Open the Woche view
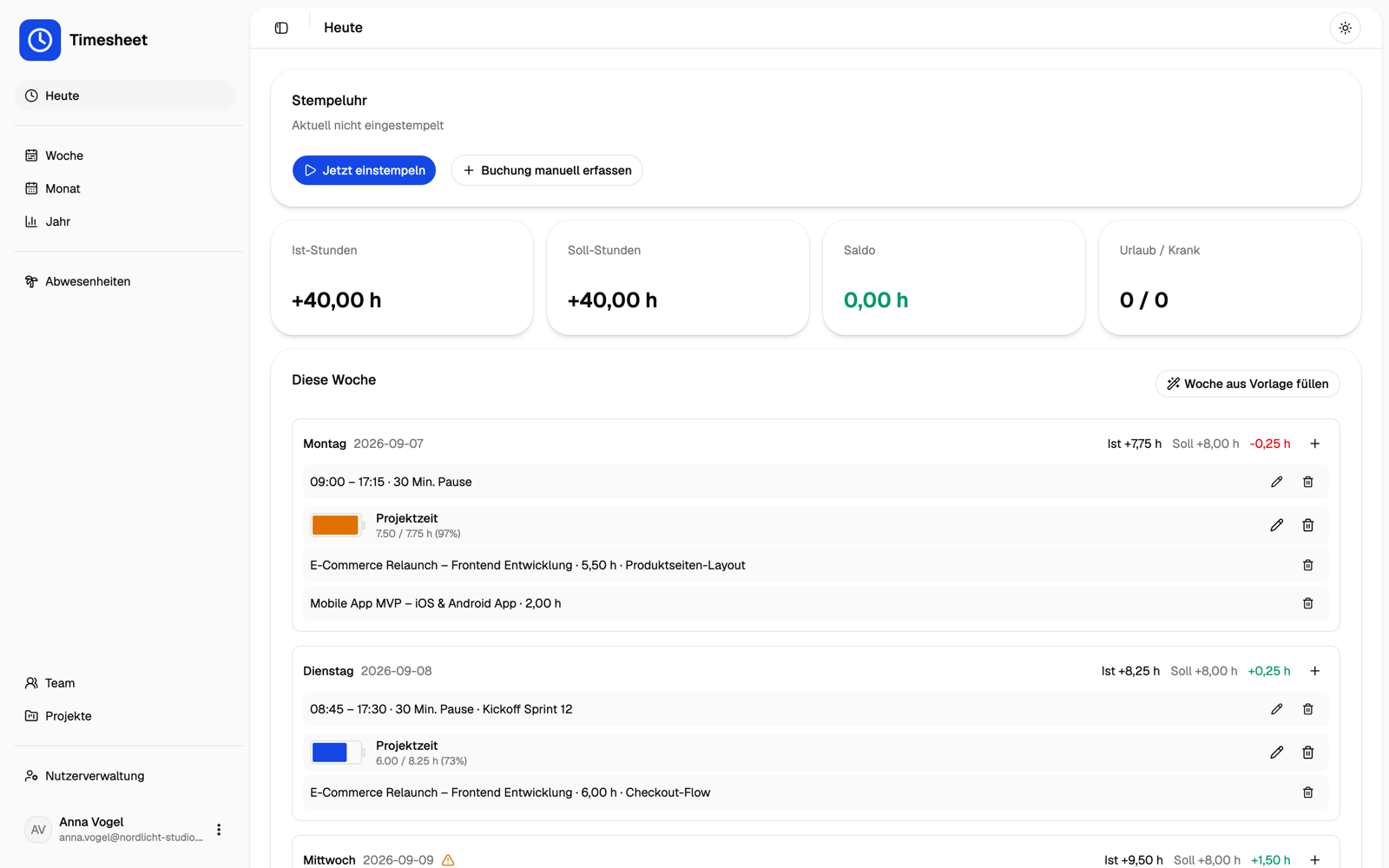 coord(125,155)
